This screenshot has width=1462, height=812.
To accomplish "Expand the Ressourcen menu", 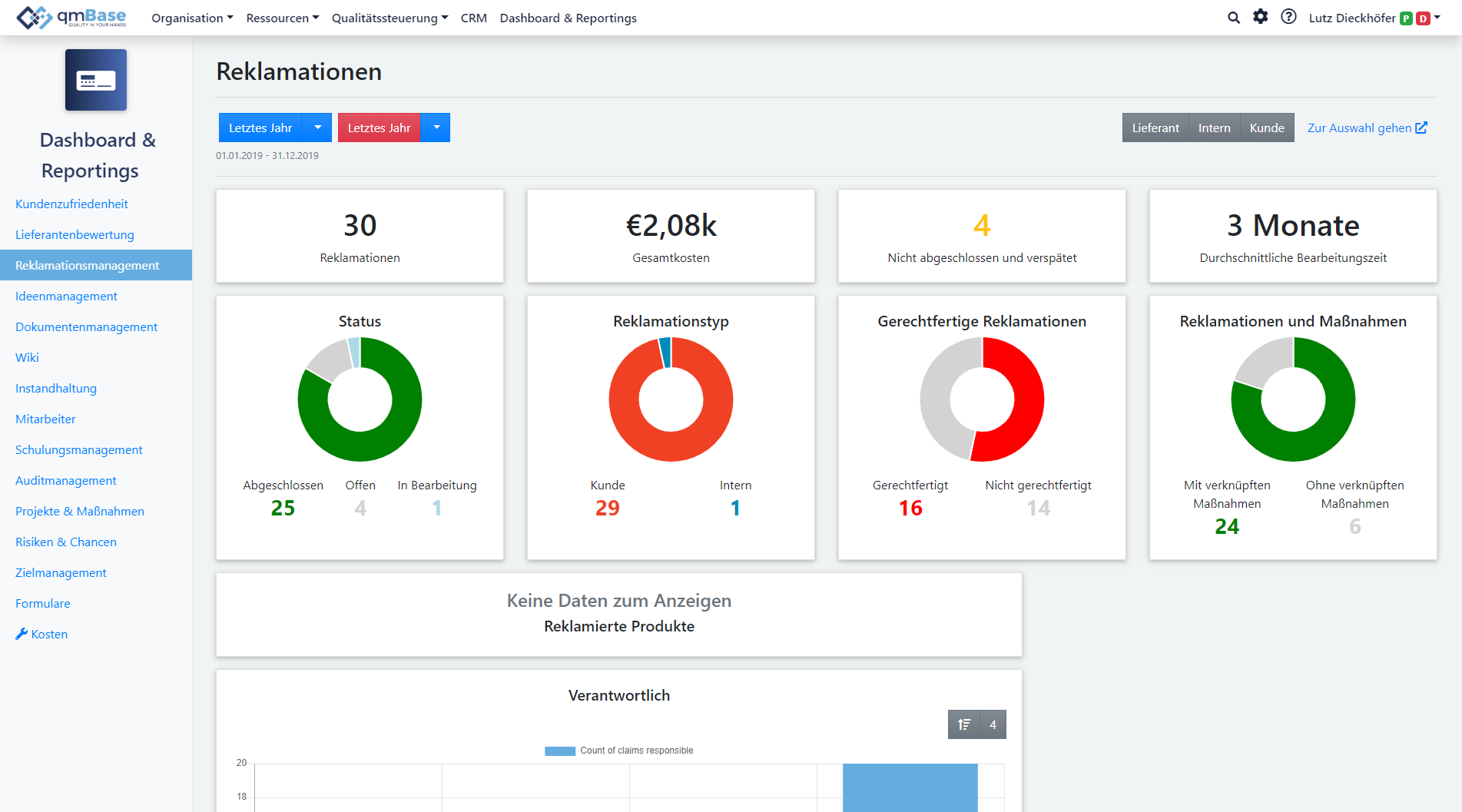I will [283, 18].
